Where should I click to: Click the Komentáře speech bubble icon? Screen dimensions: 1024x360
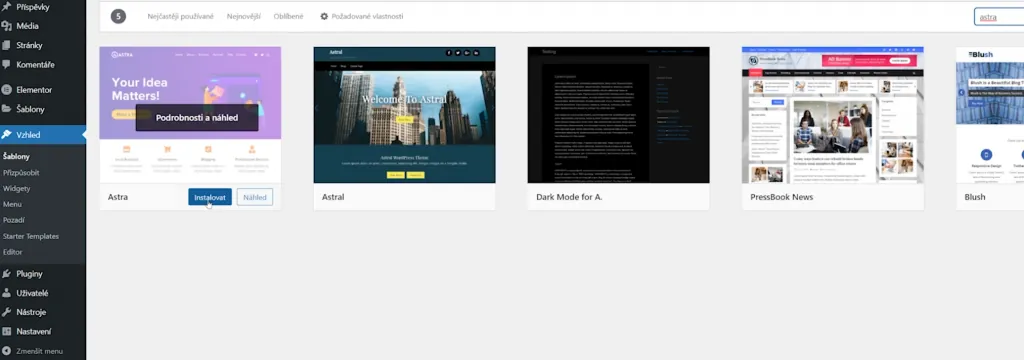7,65
